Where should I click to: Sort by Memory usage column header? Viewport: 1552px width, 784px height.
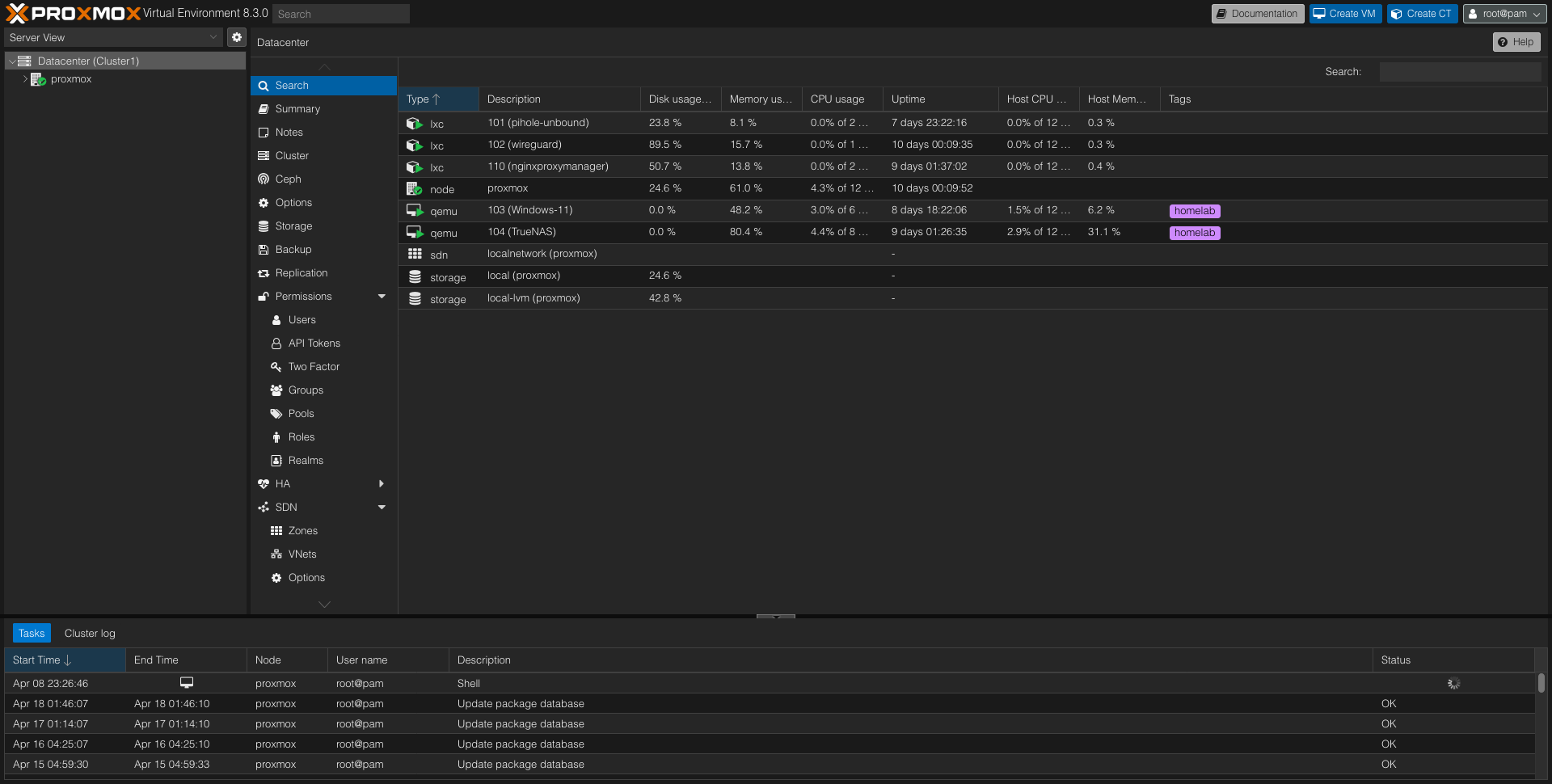[761, 99]
